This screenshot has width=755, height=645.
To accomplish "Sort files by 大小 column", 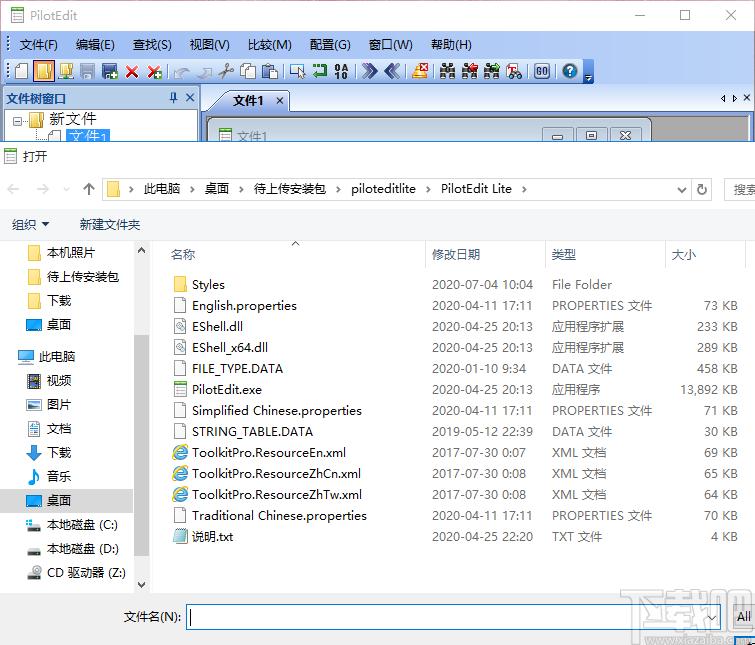I will (684, 254).
